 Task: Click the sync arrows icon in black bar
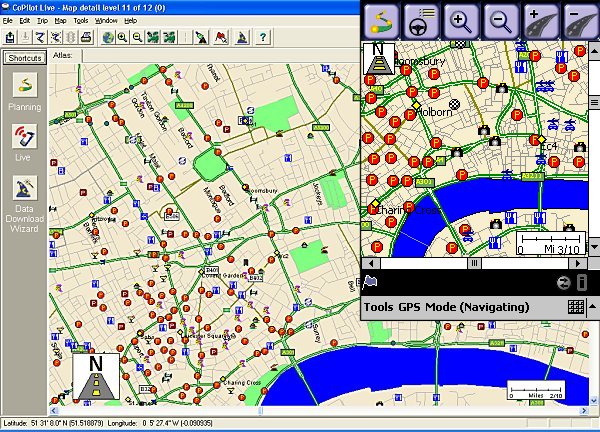(564, 283)
